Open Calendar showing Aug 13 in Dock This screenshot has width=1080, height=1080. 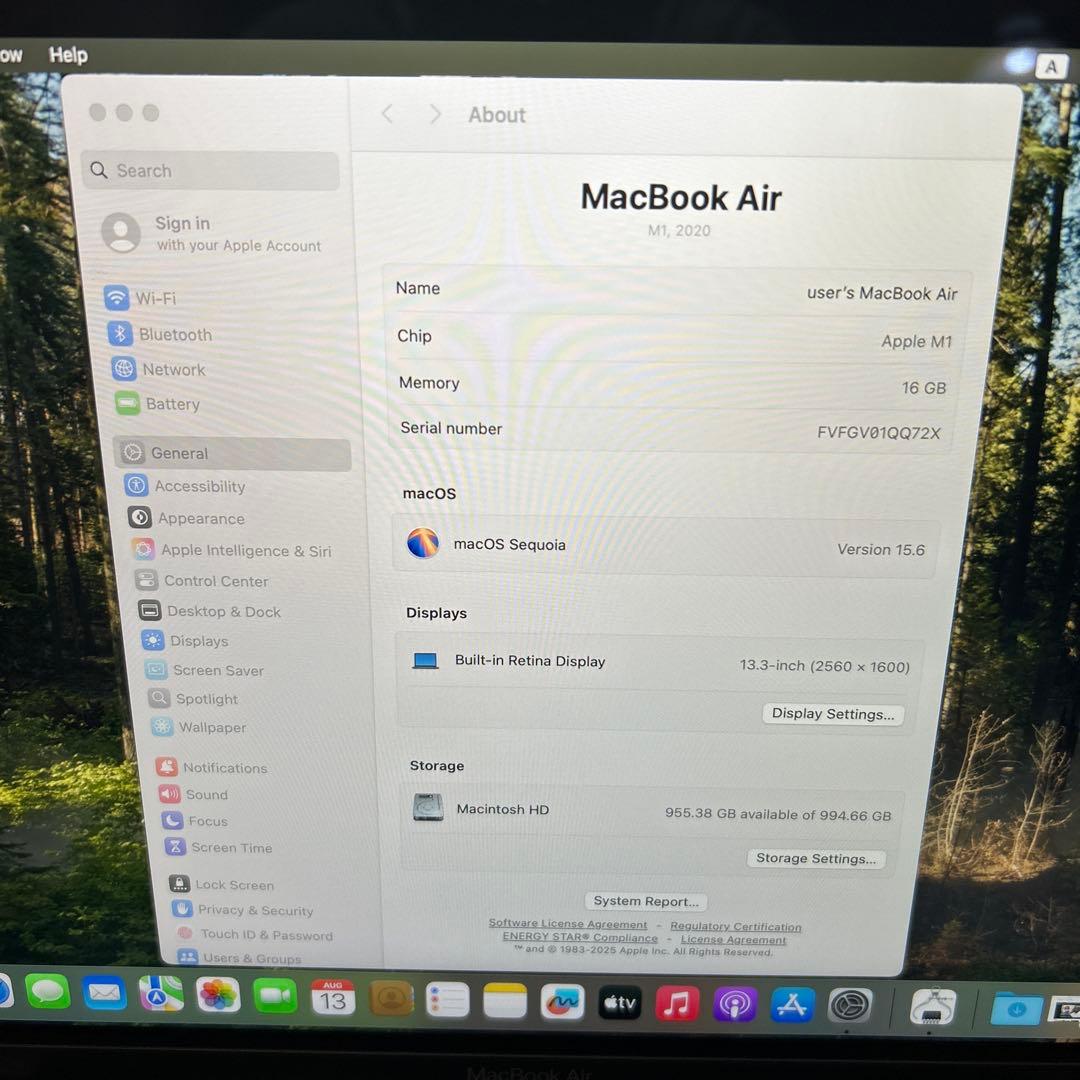coord(333,998)
